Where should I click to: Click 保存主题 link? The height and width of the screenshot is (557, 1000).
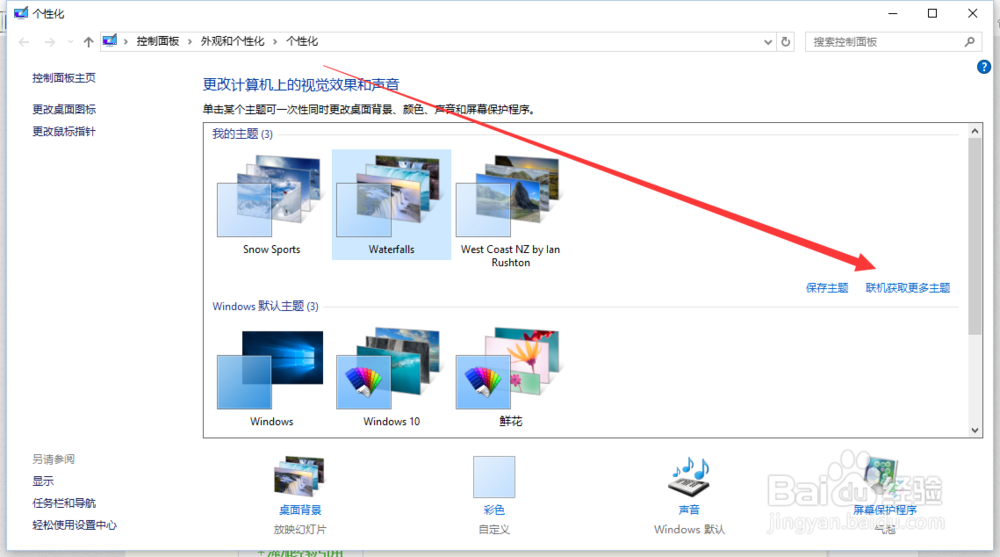827,288
